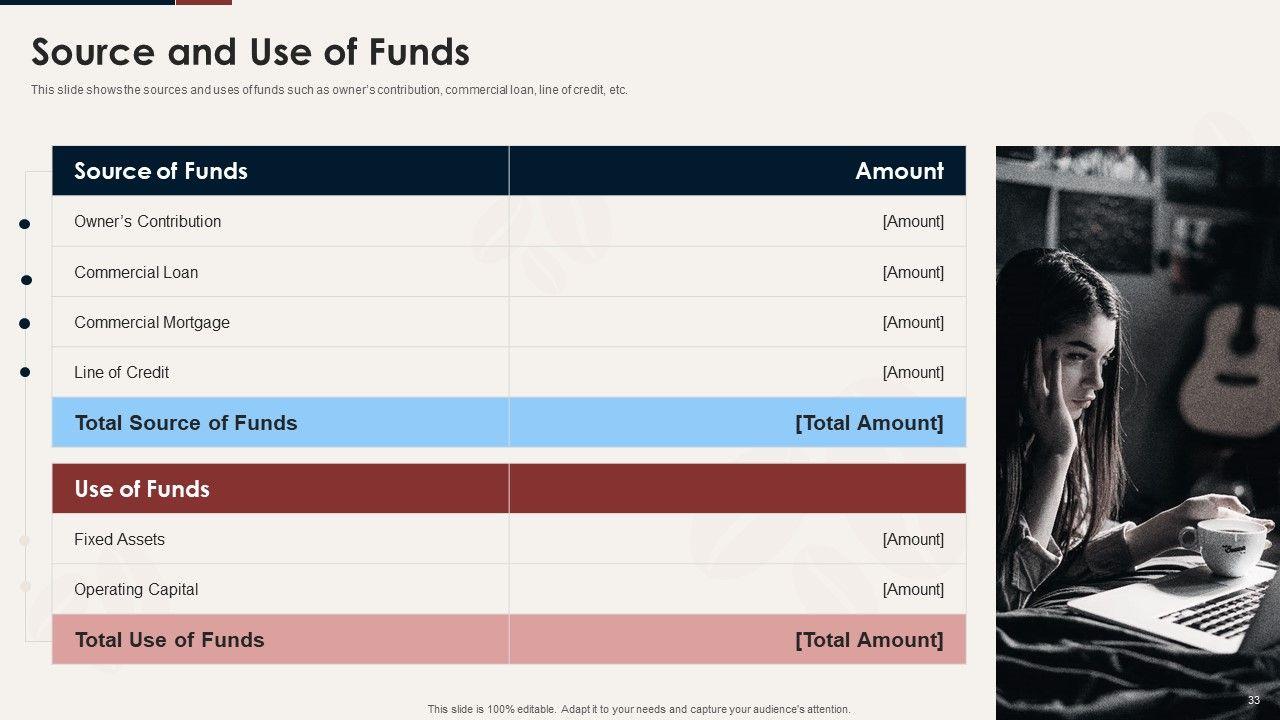Viewport: 1280px width, 720px height.
Task: Click the Operating Capital amount placeholder
Action: click(912, 589)
